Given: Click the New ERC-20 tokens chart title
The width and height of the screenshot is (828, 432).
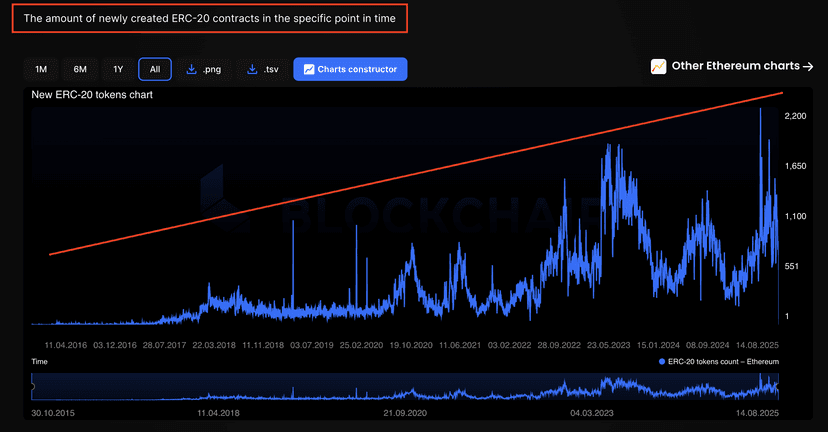Looking at the screenshot, I should pyautogui.click(x=92, y=95).
